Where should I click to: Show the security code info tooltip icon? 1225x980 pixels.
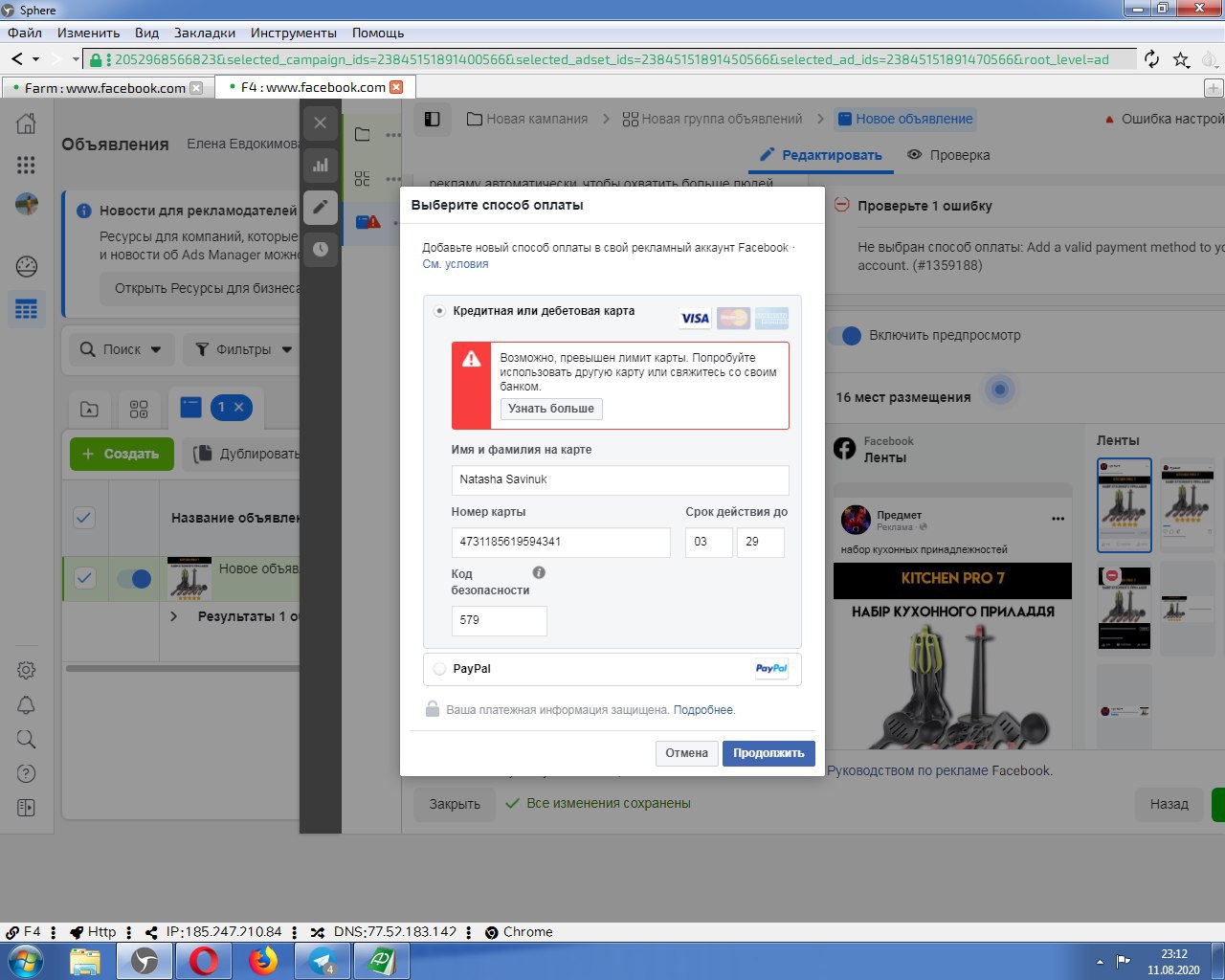[x=539, y=572]
